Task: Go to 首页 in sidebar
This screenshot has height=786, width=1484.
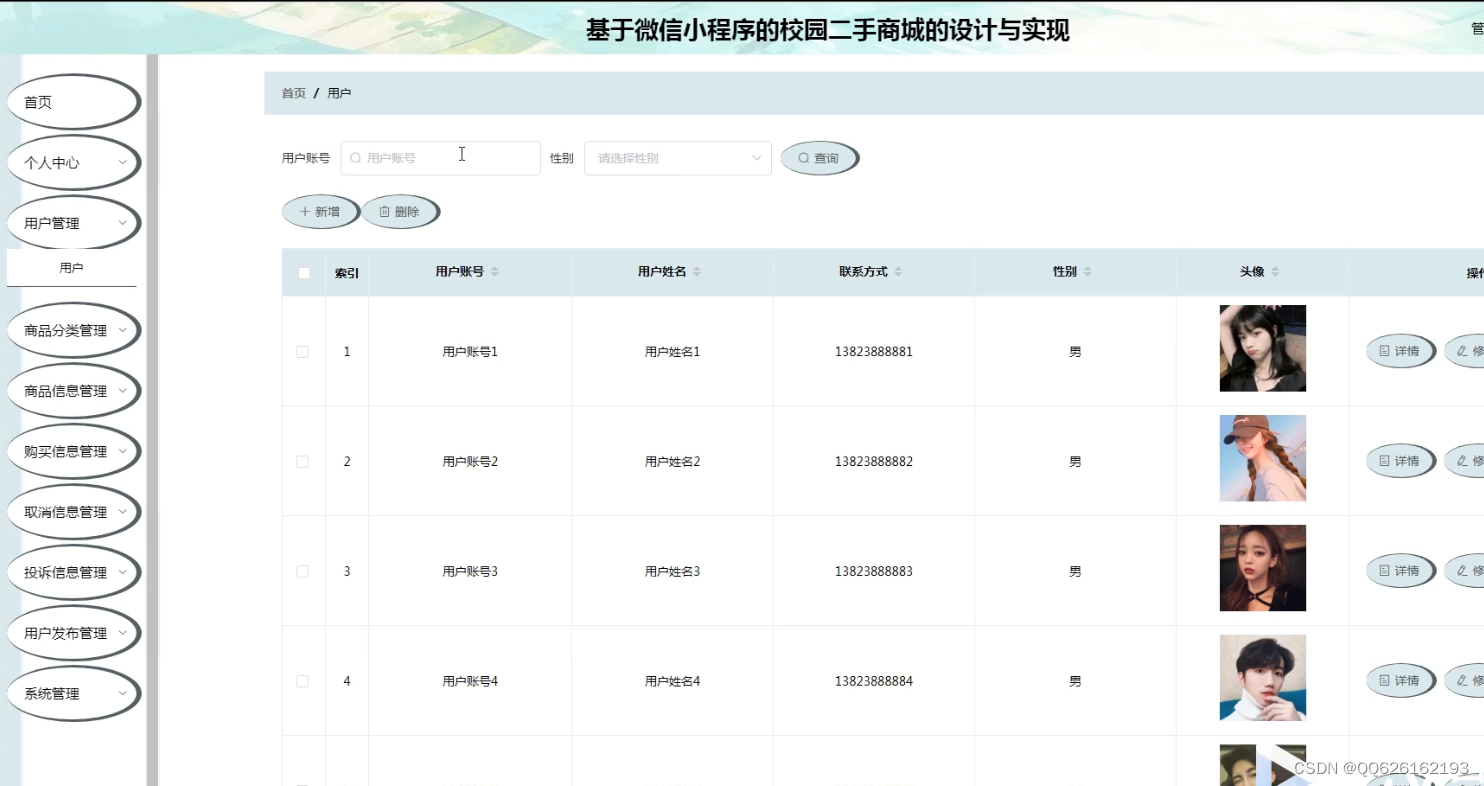Action: click(73, 102)
